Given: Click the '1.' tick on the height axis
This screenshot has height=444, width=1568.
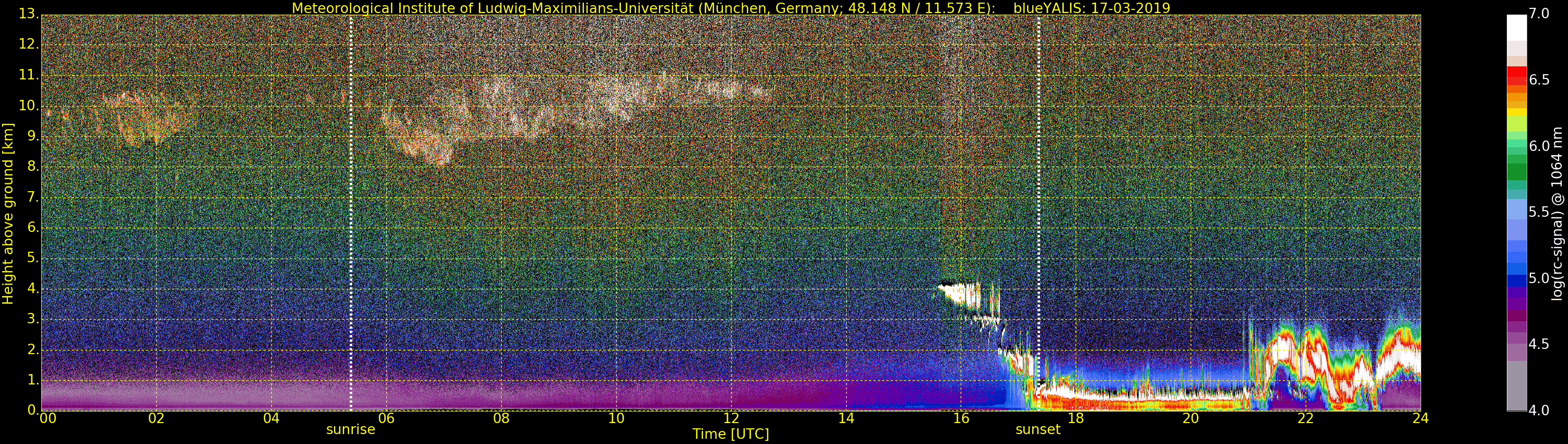Looking at the screenshot, I should coord(33,380).
